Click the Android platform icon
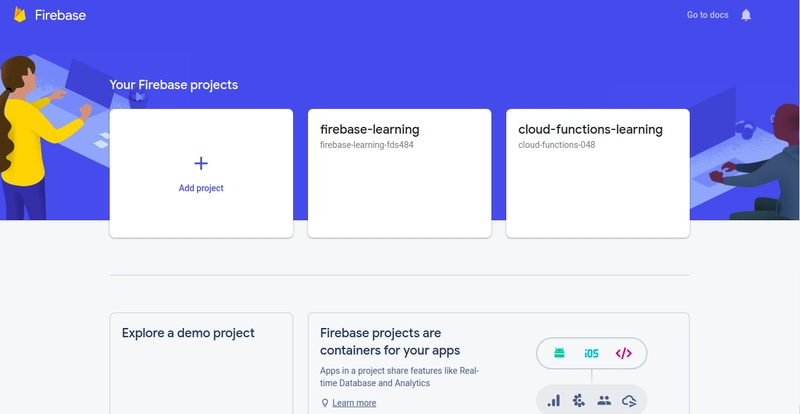 click(559, 353)
